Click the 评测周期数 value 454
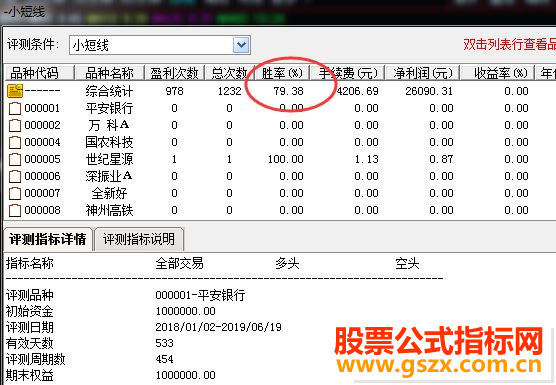 click(165, 359)
